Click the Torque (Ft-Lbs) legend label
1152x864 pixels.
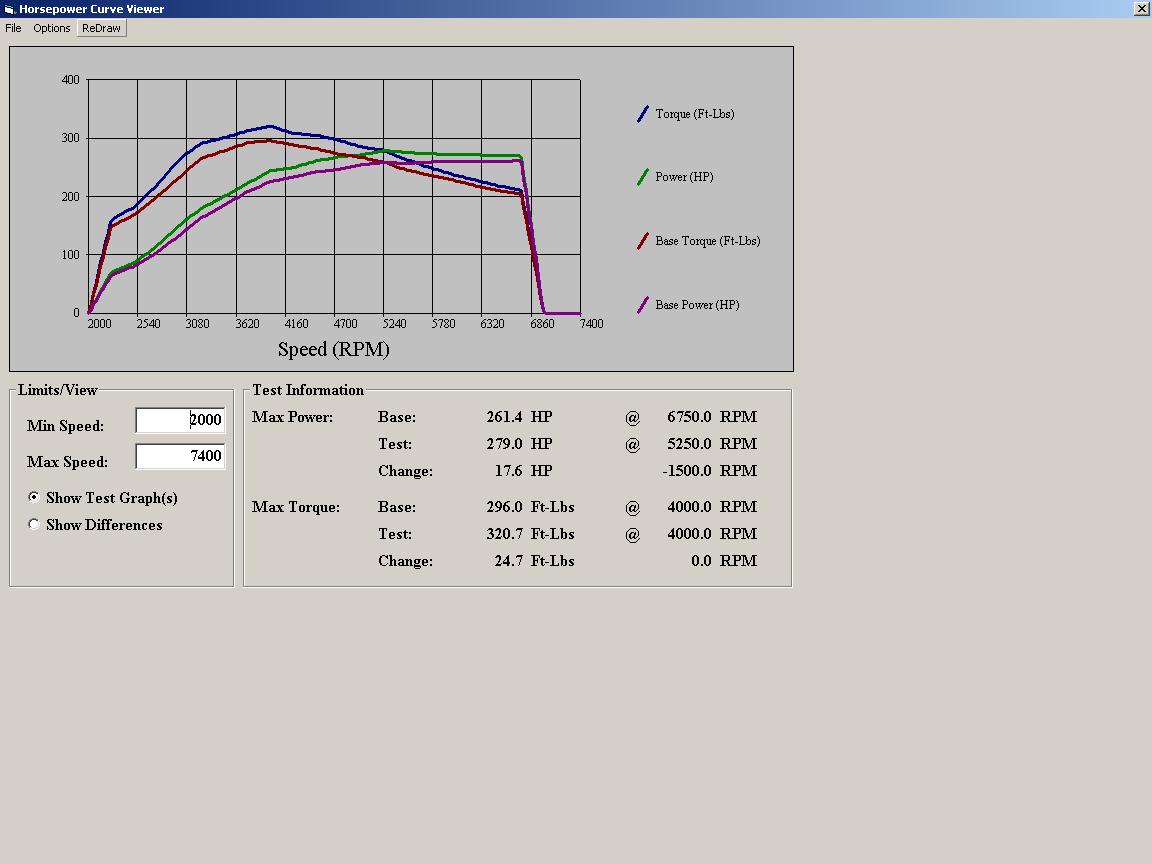[695, 114]
